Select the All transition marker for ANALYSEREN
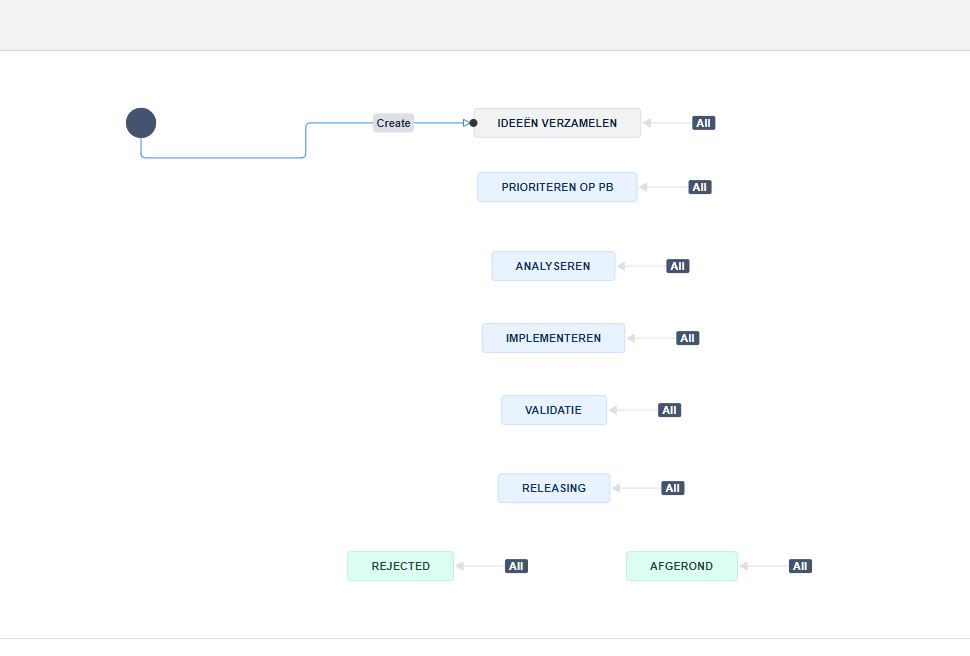 coord(677,266)
